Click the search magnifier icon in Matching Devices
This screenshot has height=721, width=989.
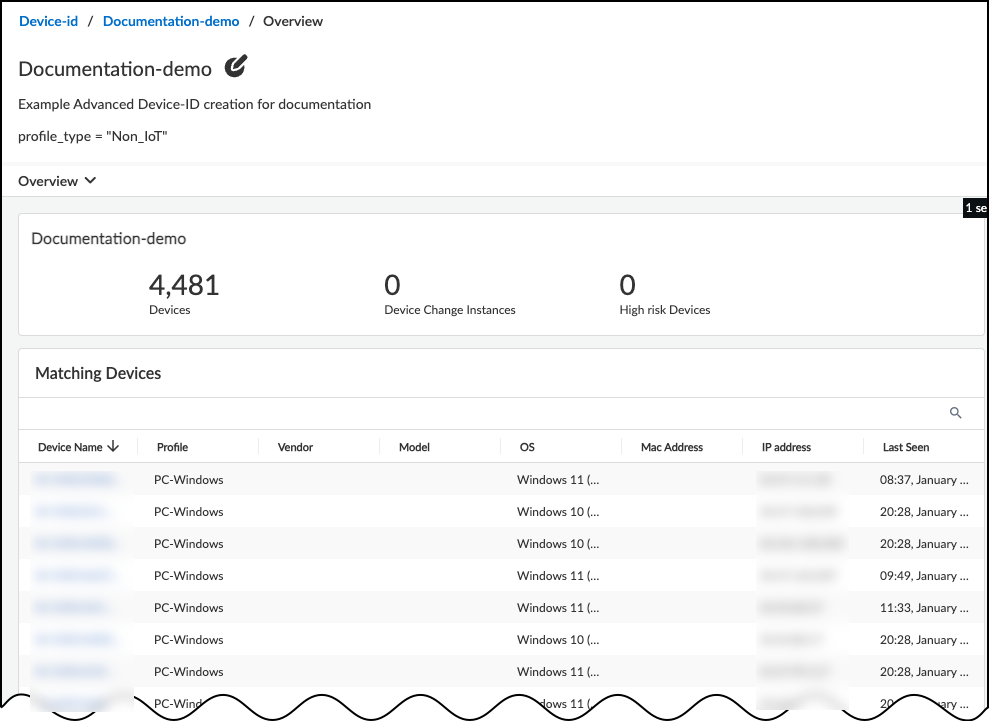[955, 413]
